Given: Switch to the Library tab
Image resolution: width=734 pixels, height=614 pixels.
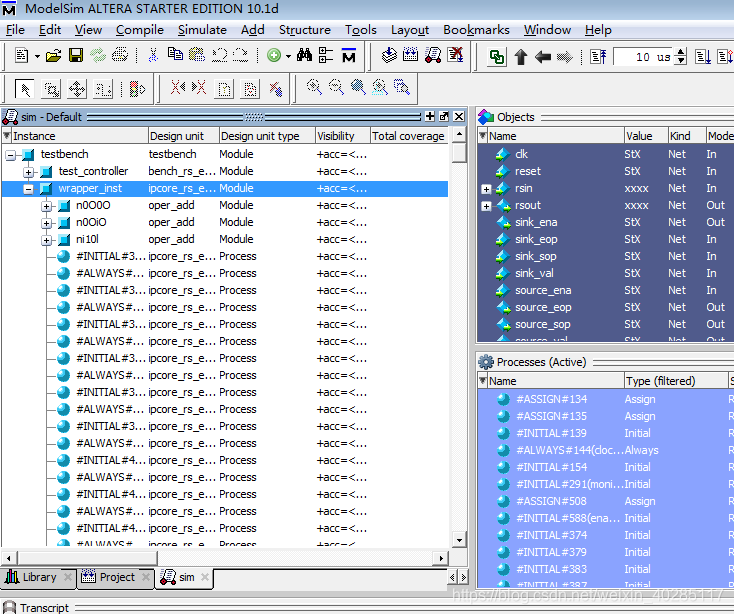Looking at the screenshot, I should 38,577.
